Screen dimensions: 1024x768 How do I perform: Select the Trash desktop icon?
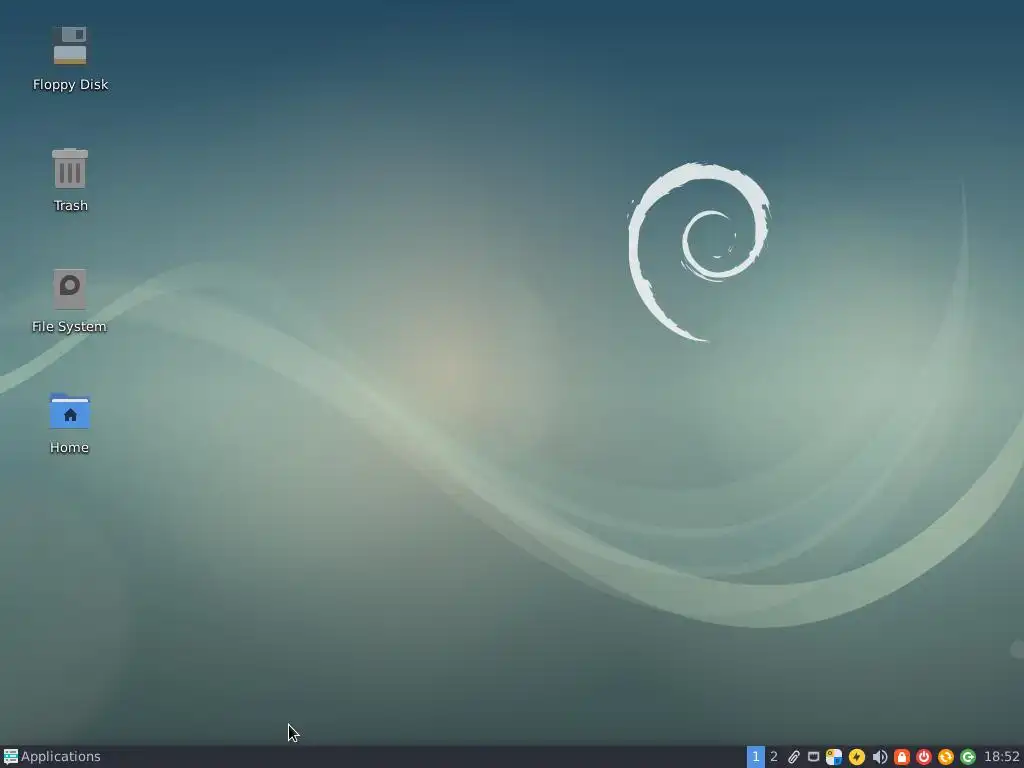point(70,168)
